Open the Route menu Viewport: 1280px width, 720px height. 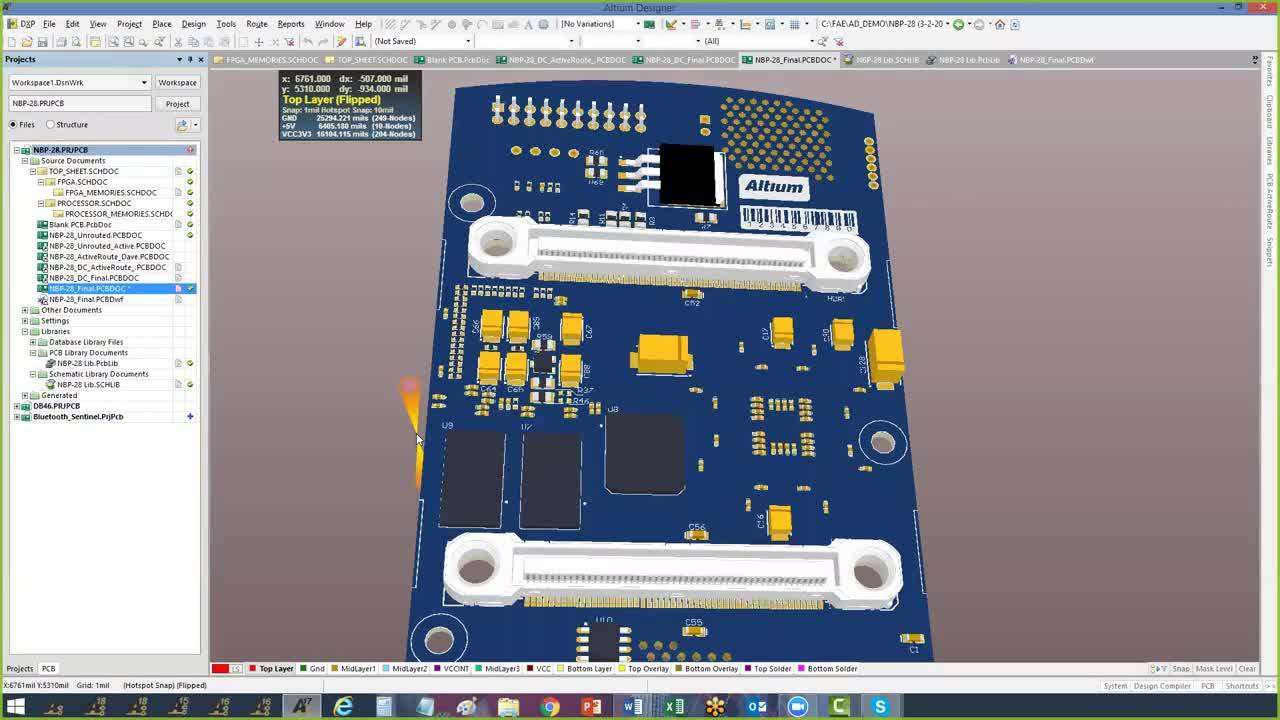(256, 24)
